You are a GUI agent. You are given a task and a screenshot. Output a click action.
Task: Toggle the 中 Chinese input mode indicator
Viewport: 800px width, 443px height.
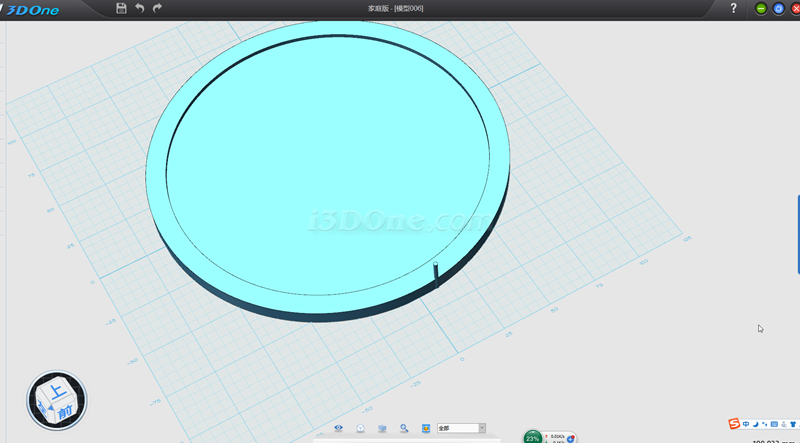tap(746, 424)
